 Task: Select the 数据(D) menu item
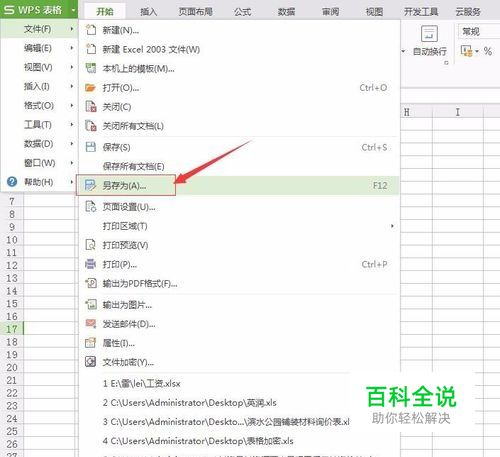tap(39, 144)
